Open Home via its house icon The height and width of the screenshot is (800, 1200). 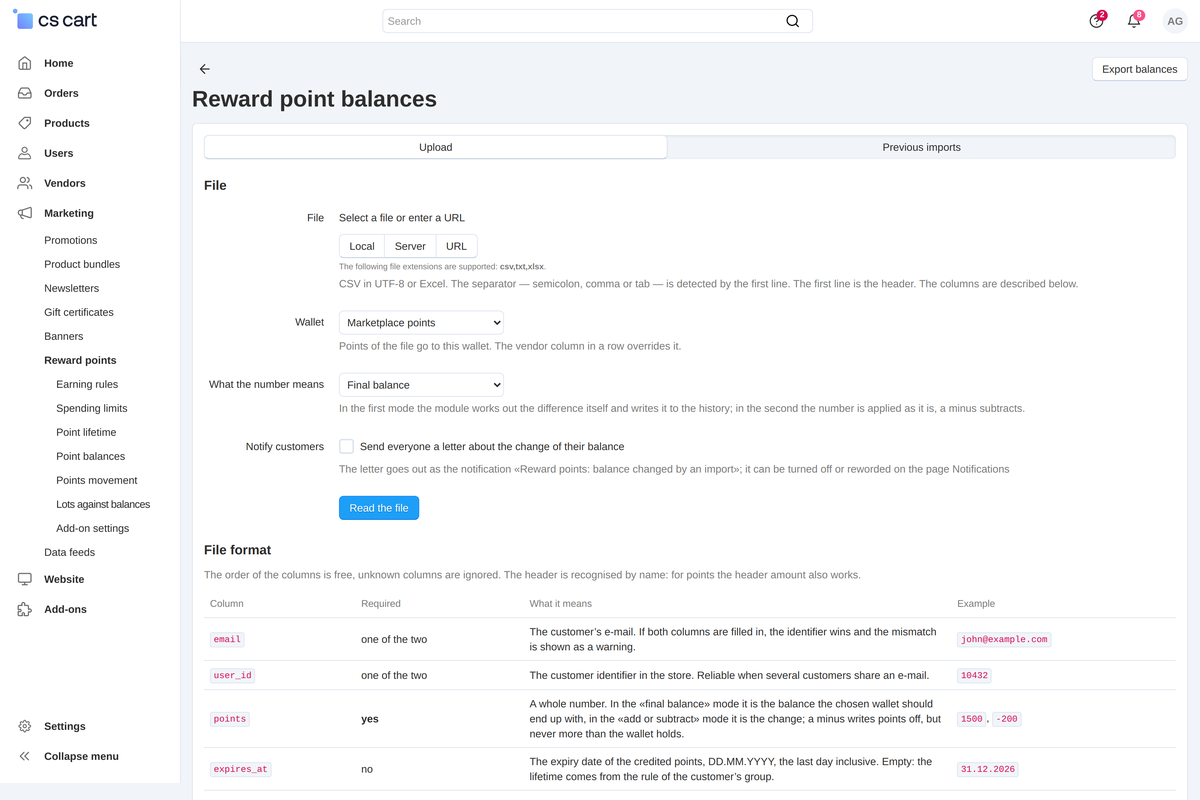tap(25, 63)
